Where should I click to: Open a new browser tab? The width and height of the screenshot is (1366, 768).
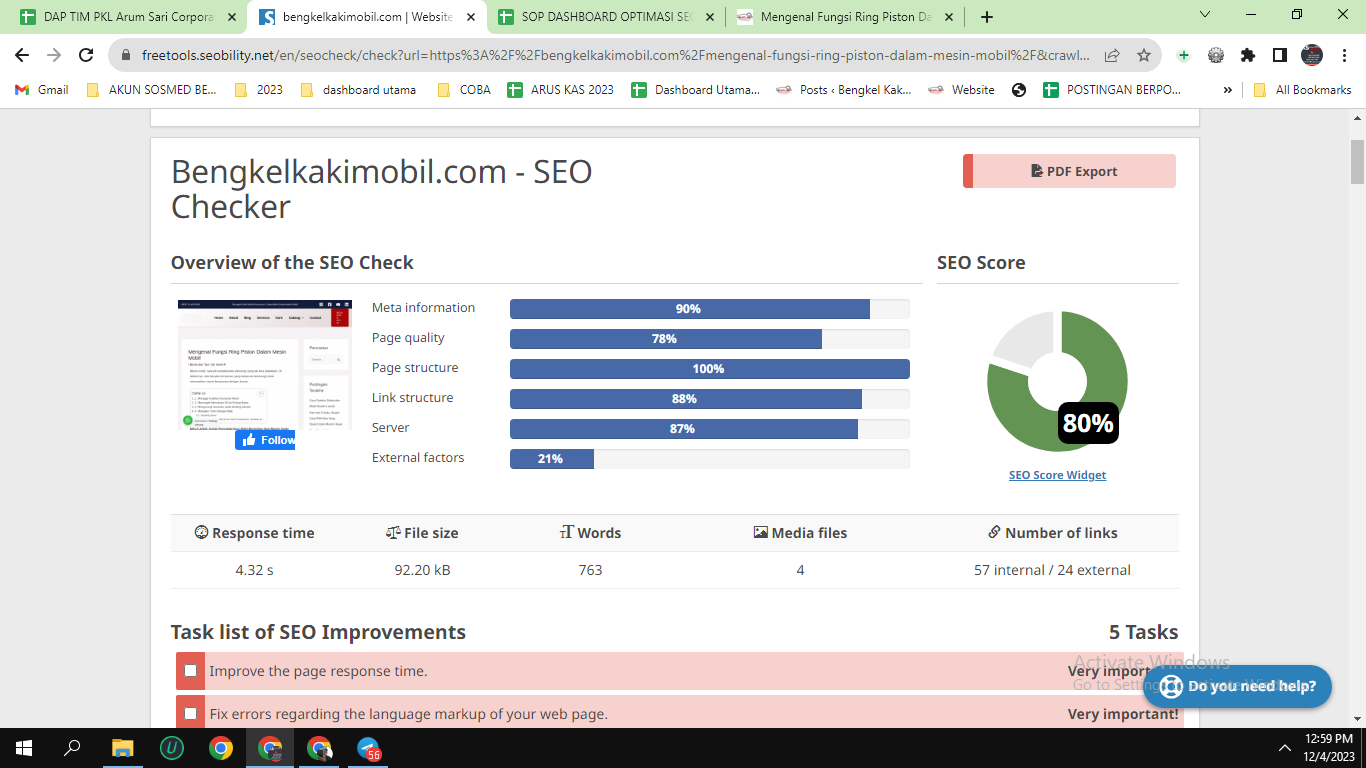pyautogui.click(x=987, y=17)
